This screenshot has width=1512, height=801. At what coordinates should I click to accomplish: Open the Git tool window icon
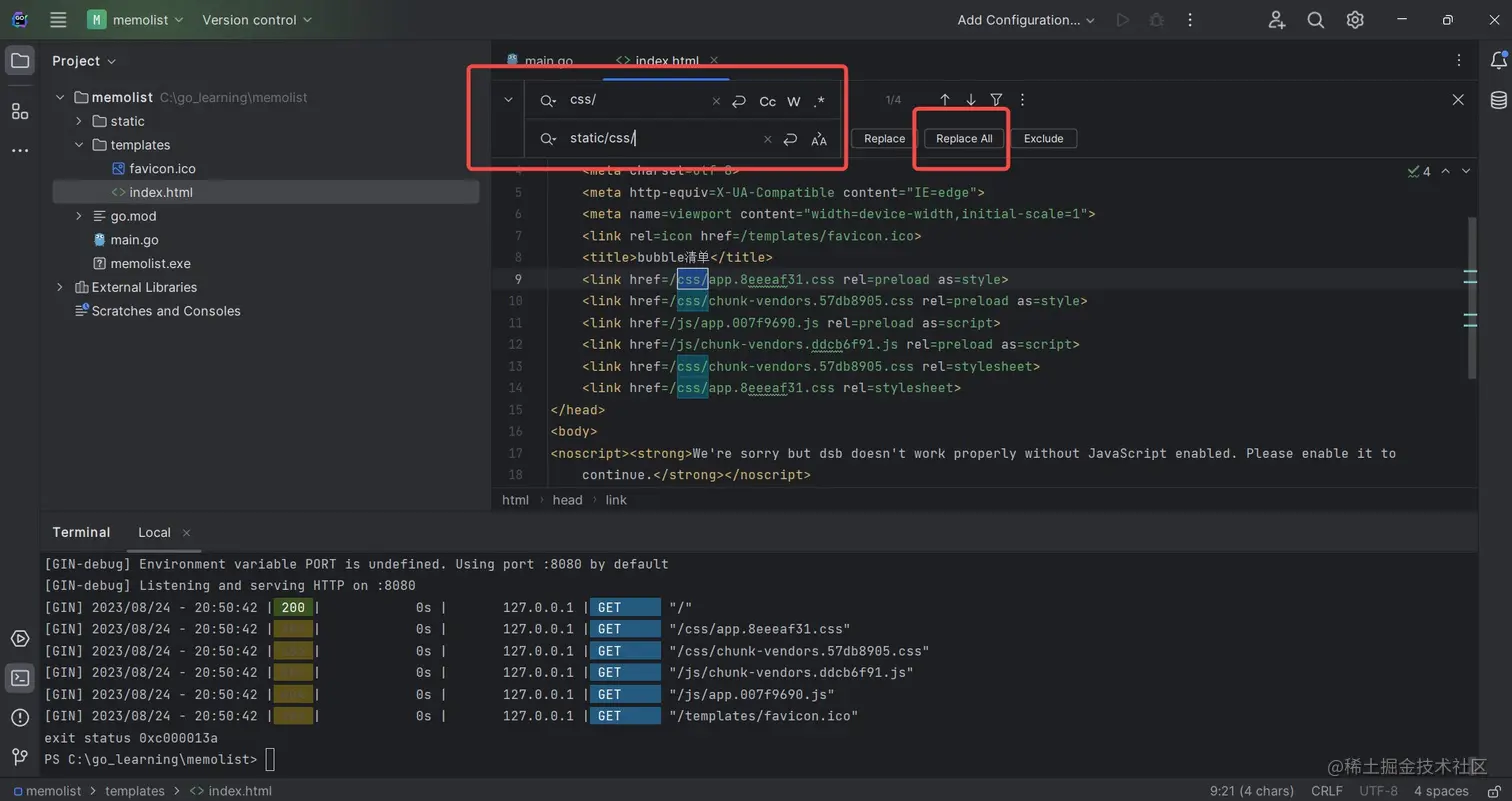click(x=20, y=756)
